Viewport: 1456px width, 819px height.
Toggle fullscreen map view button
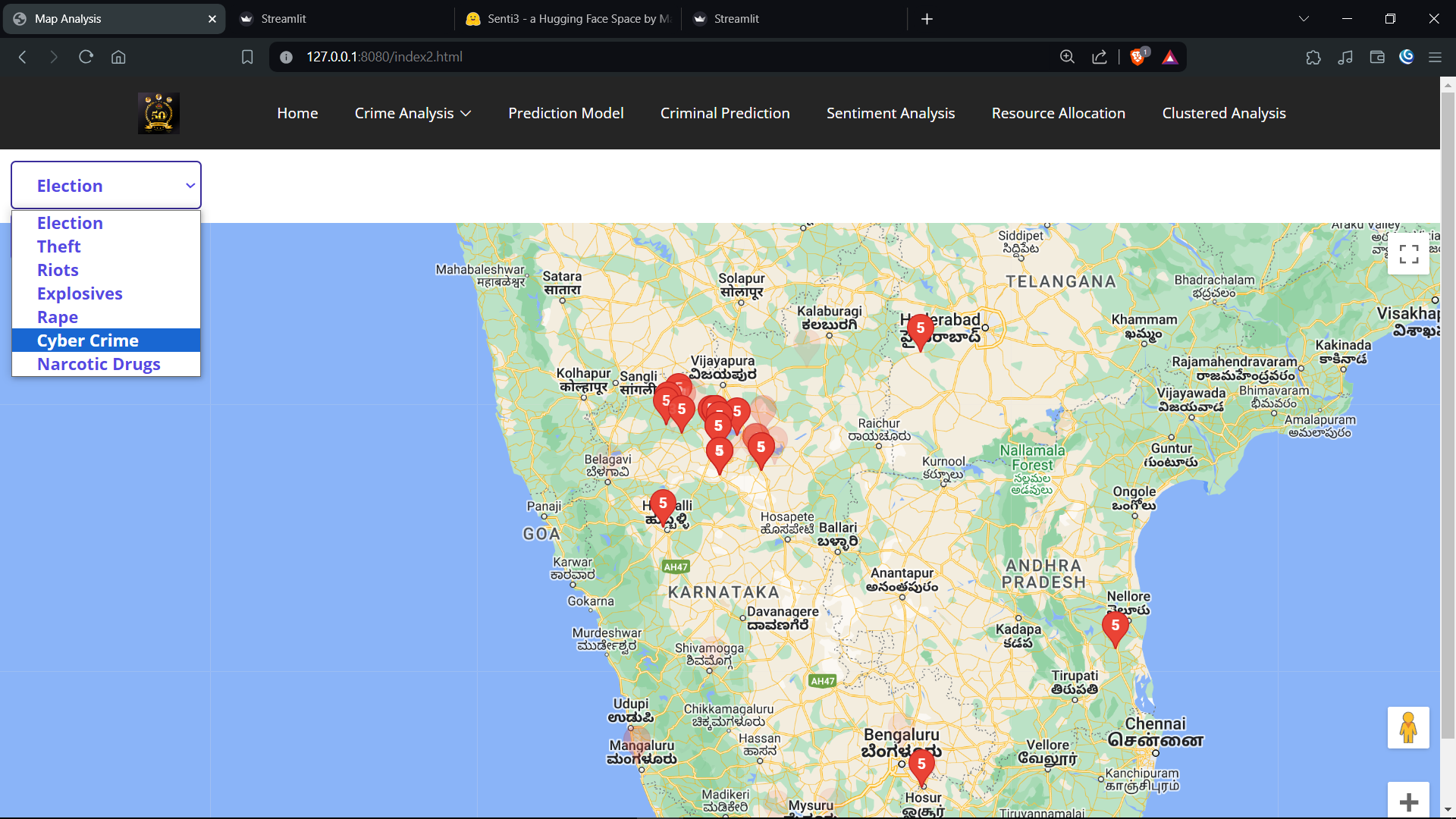click(x=1408, y=254)
